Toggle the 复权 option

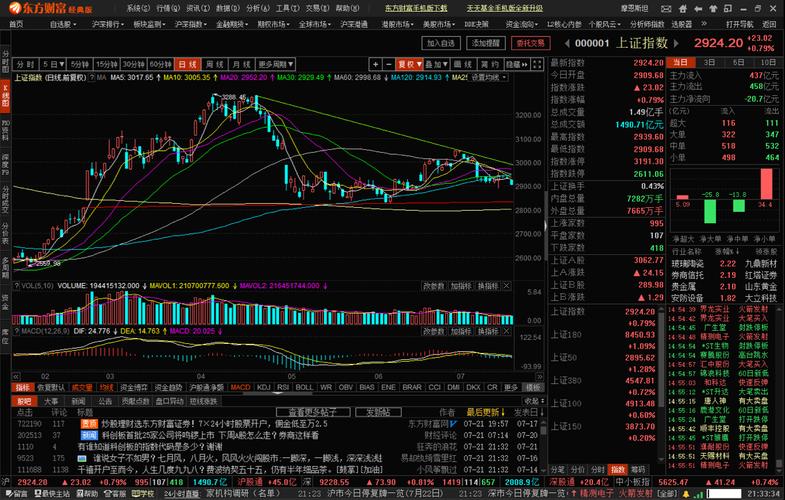pyautogui.click(x=409, y=64)
